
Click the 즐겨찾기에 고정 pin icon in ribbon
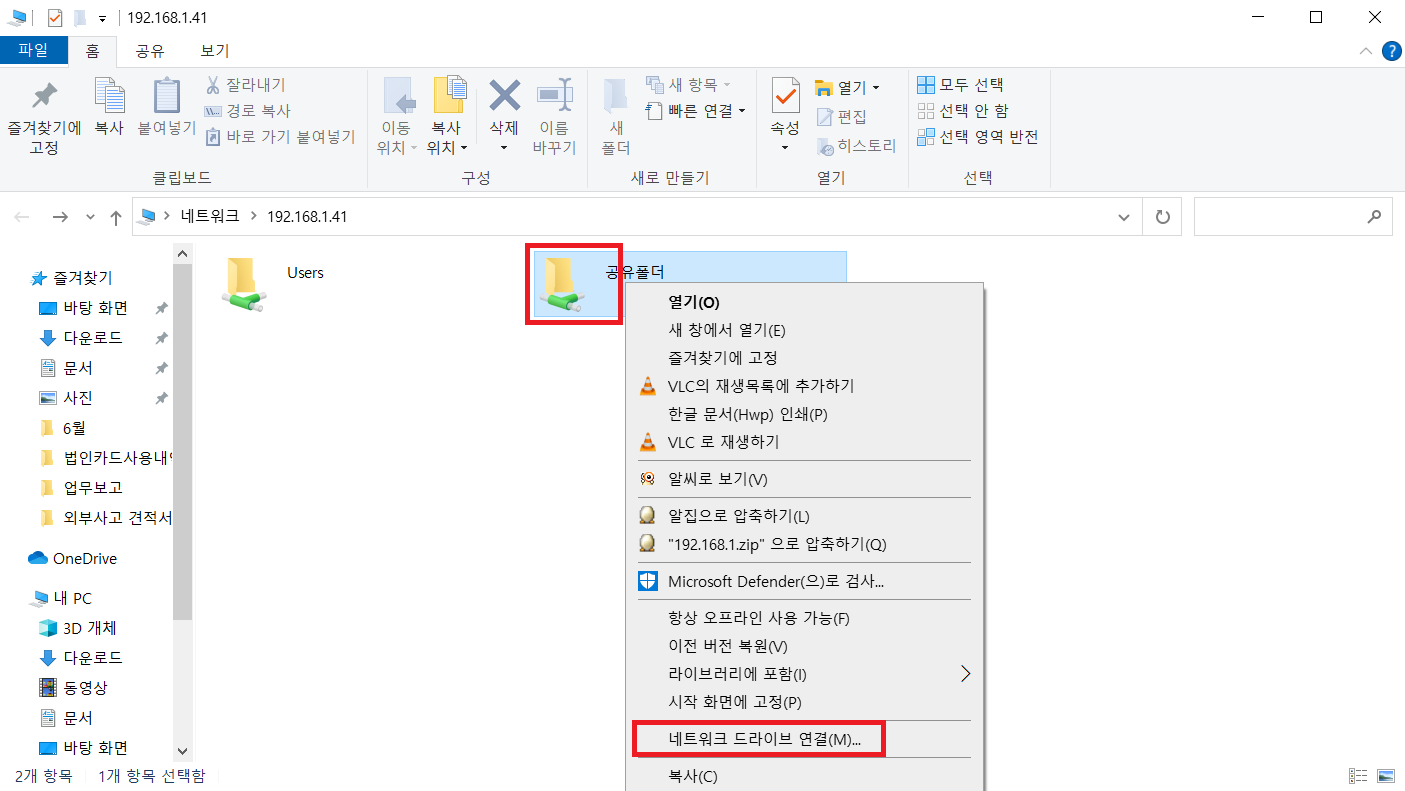click(x=44, y=96)
